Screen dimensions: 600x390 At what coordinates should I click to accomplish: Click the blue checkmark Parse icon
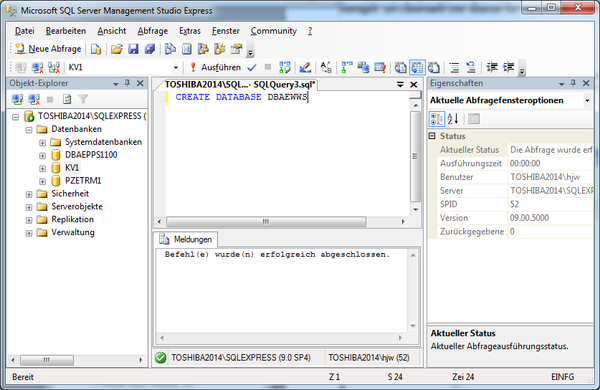[252, 68]
